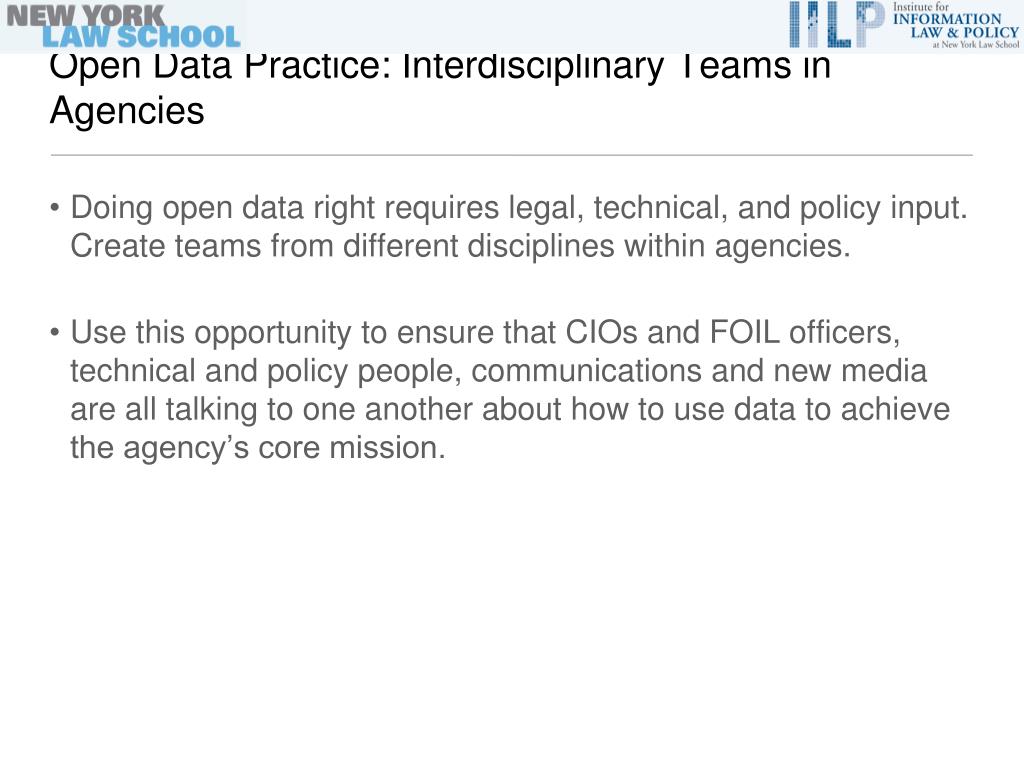Click the 'Create teams from different disciplines' sentence

(460, 247)
